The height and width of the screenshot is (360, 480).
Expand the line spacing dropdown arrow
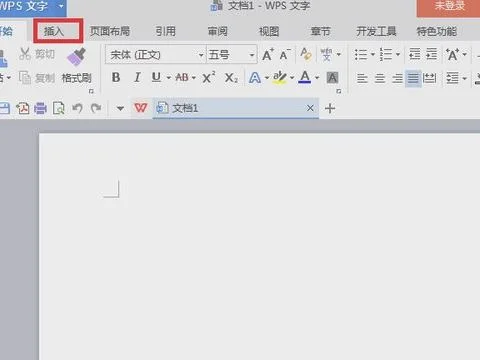(464, 79)
